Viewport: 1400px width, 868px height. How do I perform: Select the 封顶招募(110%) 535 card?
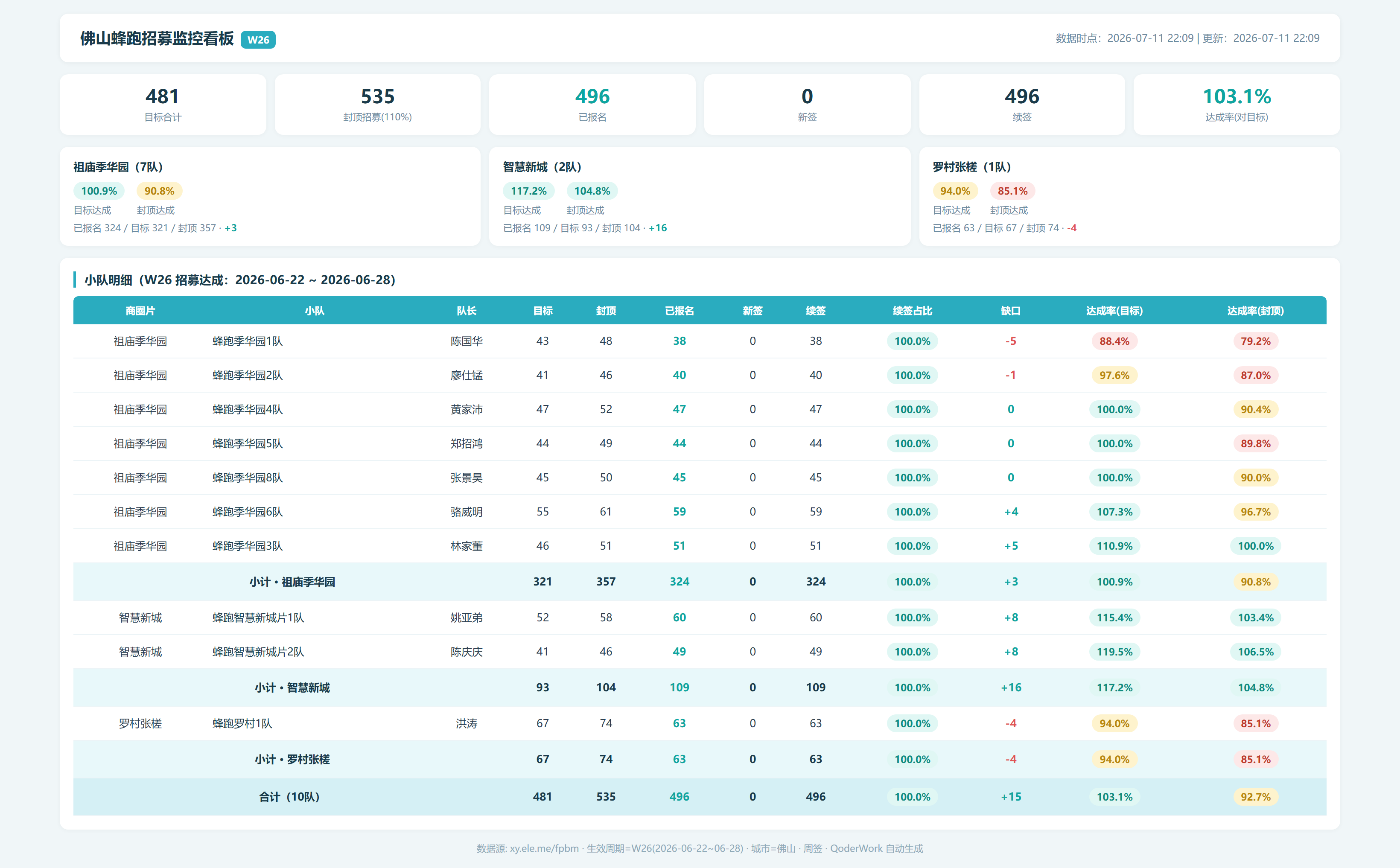[x=377, y=105]
